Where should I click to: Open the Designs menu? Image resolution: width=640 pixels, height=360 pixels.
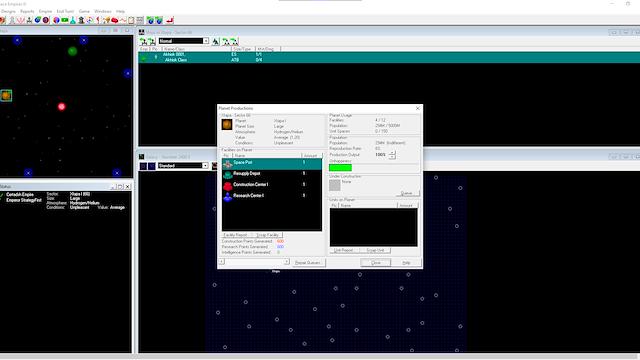click(x=8, y=11)
